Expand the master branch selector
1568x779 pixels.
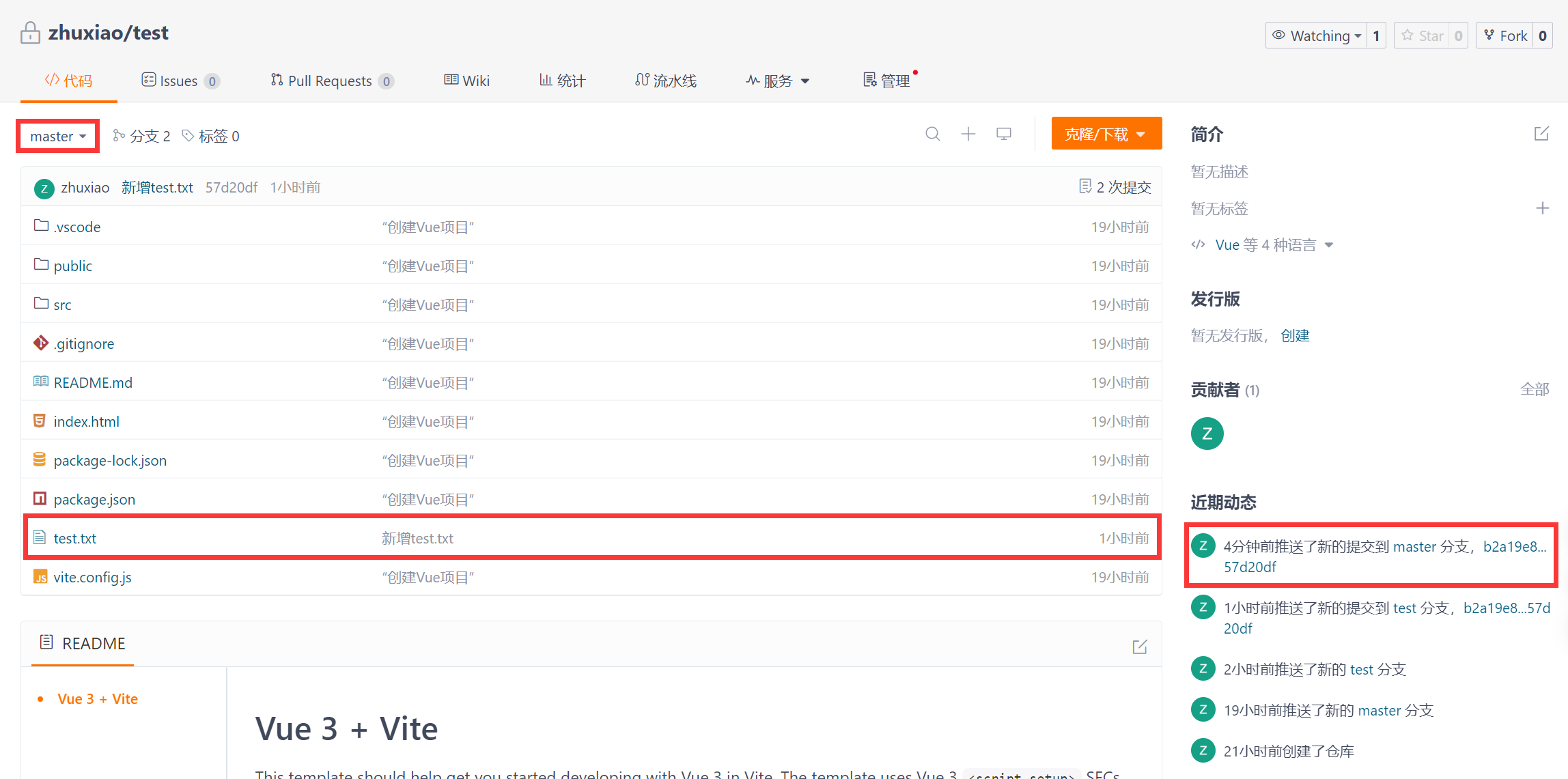pos(58,136)
